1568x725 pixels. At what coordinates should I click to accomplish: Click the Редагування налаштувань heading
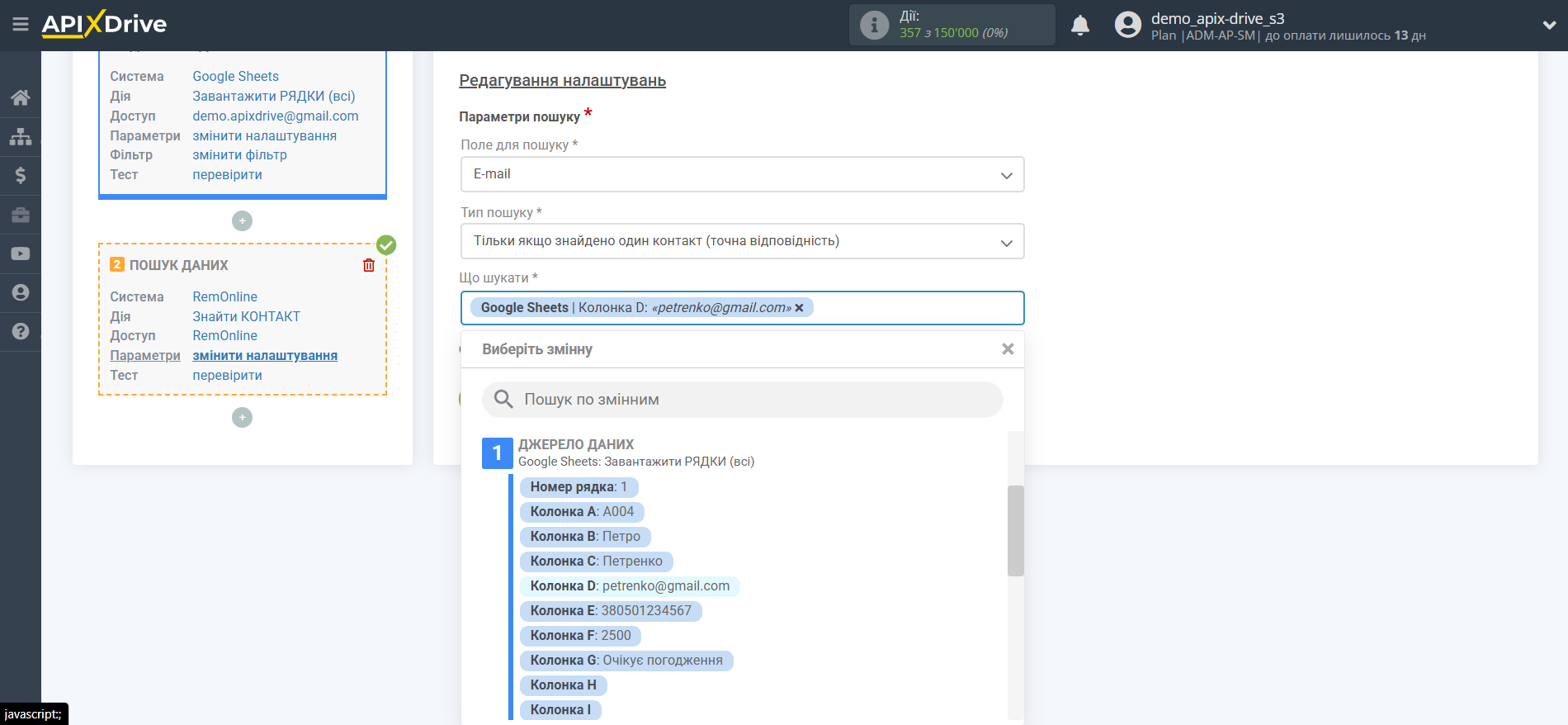pyautogui.click(x=562, y=81)
